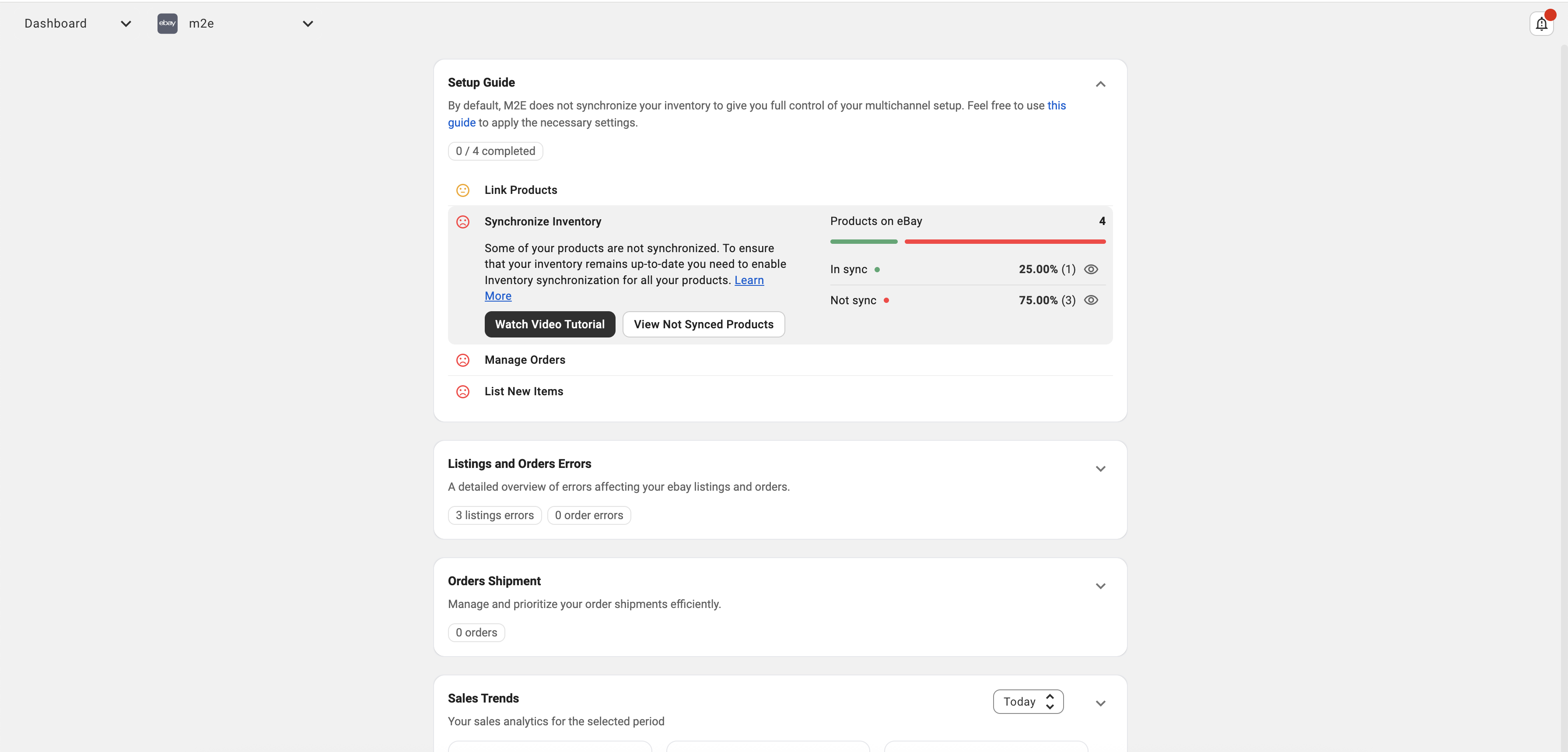
Task: View not sync products via eye icon
Action: 1091,300
